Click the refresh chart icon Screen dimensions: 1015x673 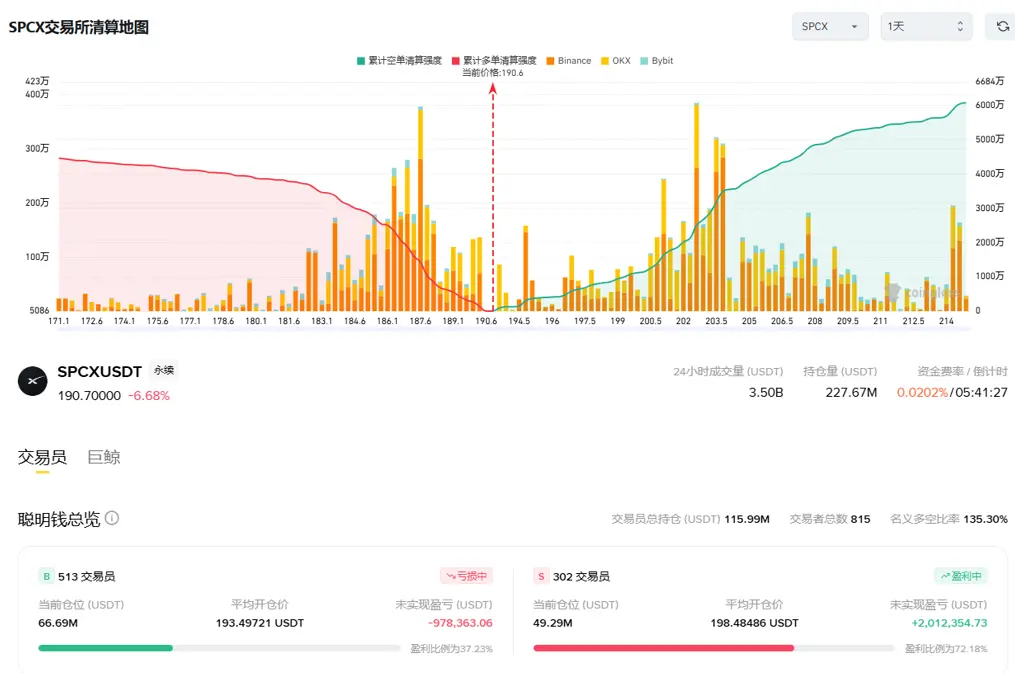coord(1002,27)
